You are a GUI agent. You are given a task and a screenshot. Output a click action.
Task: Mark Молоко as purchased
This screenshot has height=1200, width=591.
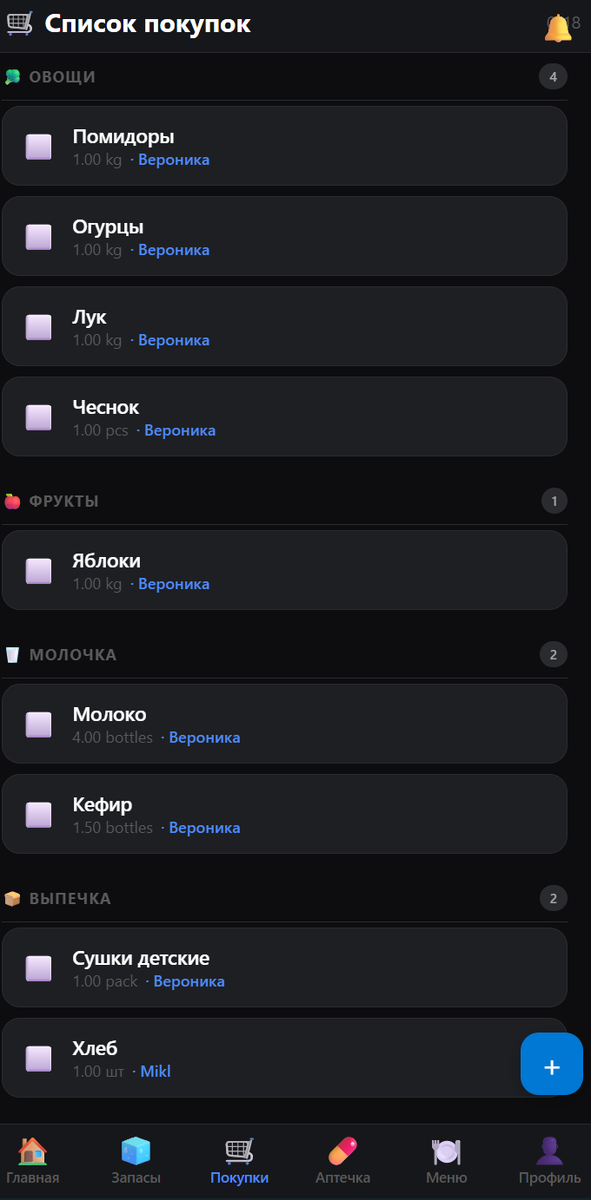click(x=38, y=724)
